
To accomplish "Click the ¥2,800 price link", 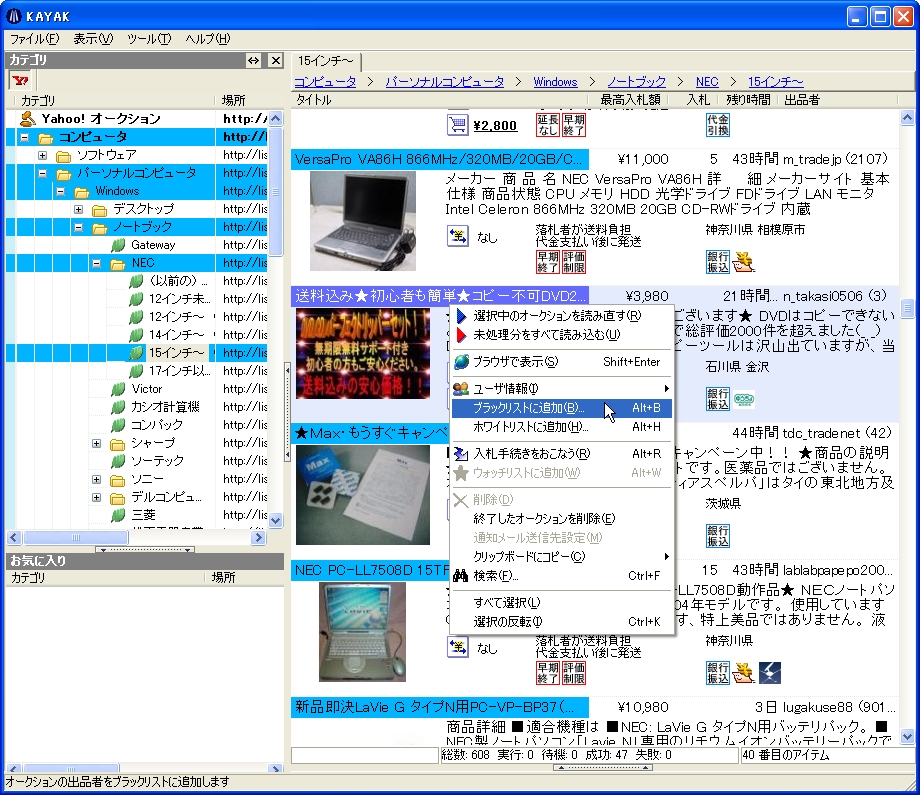I will click(495, 125).
